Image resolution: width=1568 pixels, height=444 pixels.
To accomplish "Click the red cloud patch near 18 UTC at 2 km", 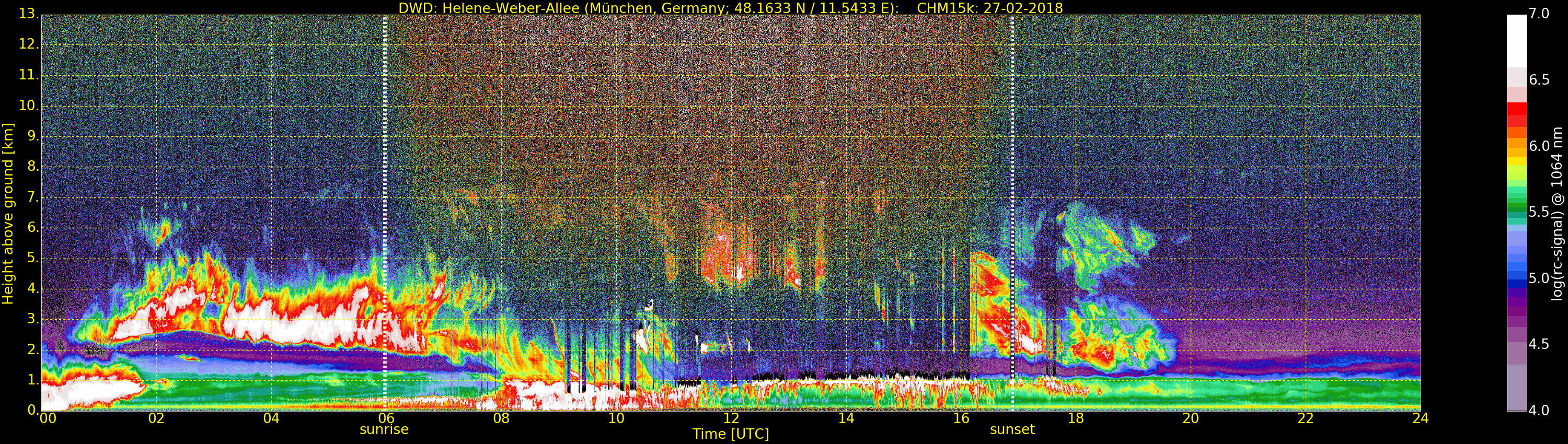I will tap(1099, 353).
